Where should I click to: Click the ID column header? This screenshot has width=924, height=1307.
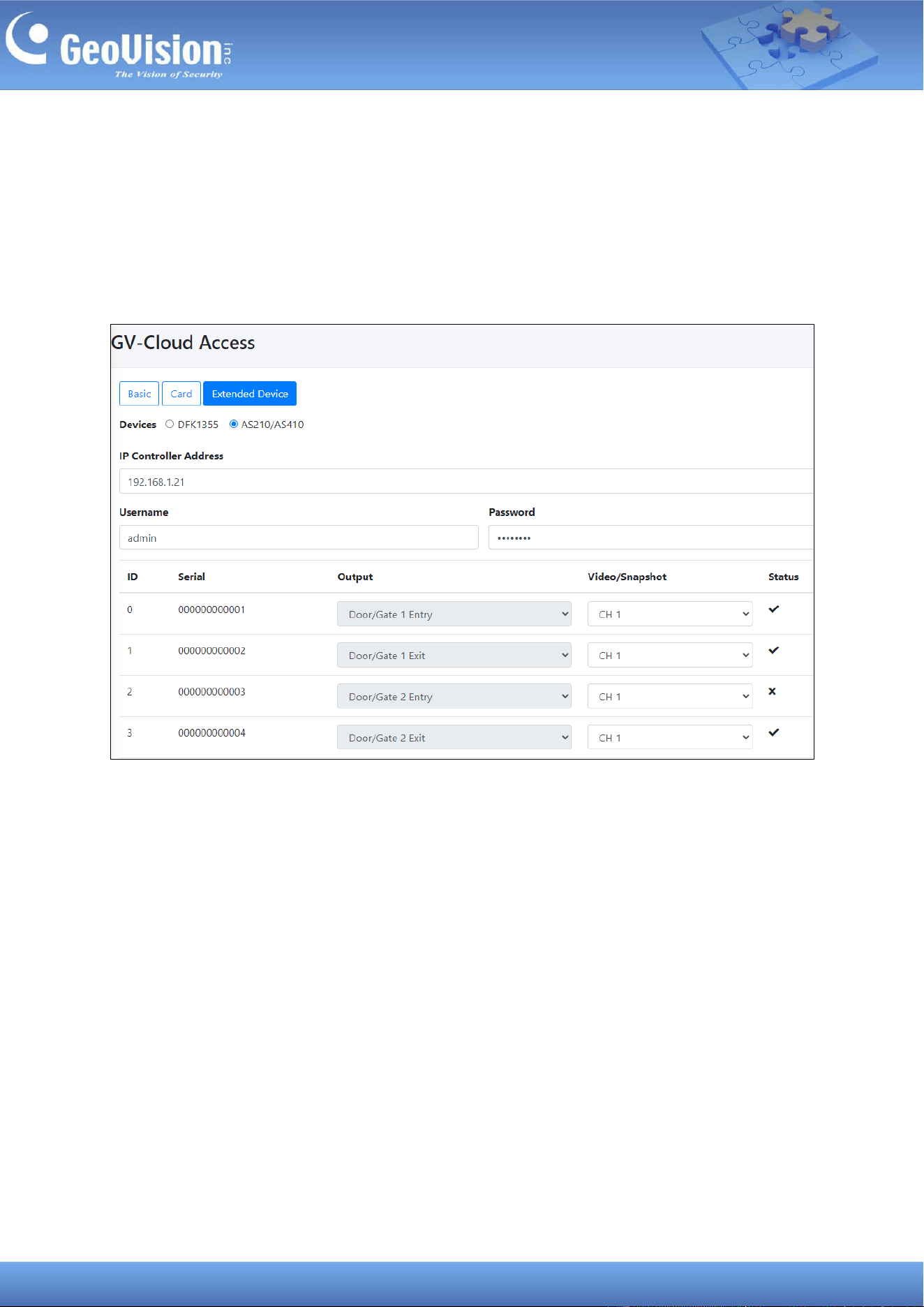pos(133,577)
